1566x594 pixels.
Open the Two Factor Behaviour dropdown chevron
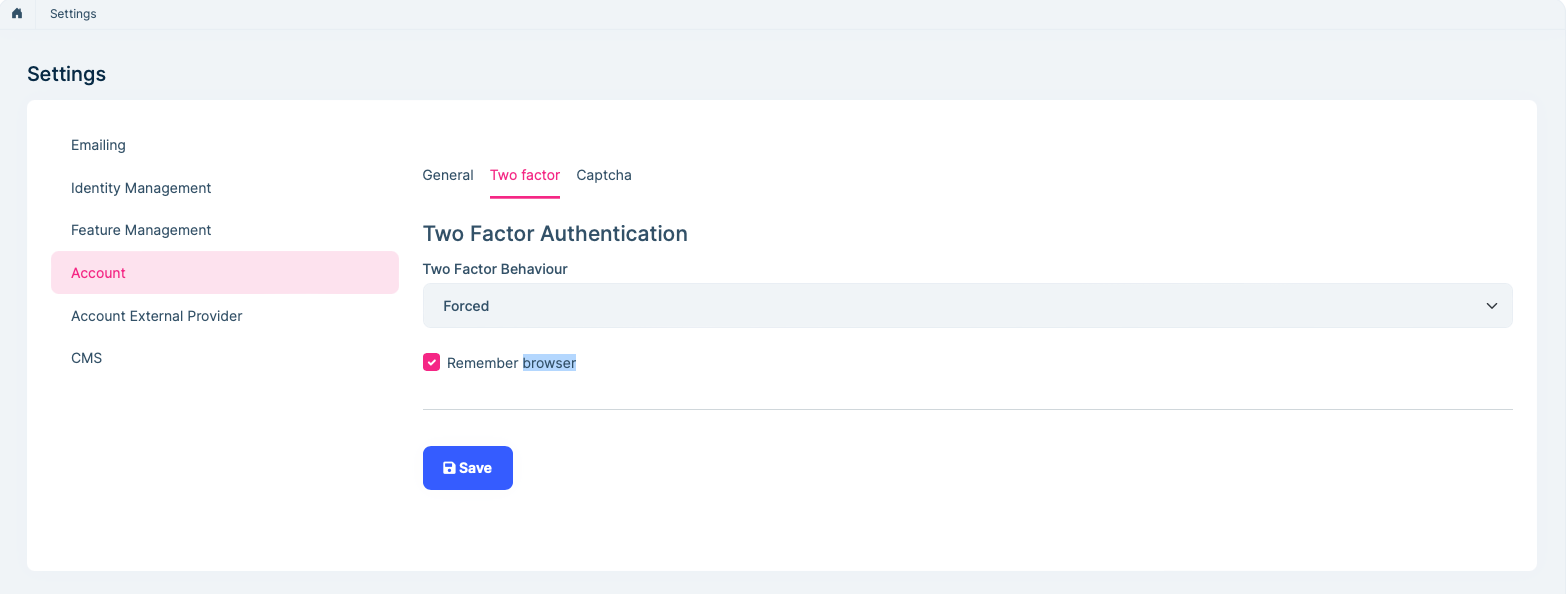(x=1491, y=305)
